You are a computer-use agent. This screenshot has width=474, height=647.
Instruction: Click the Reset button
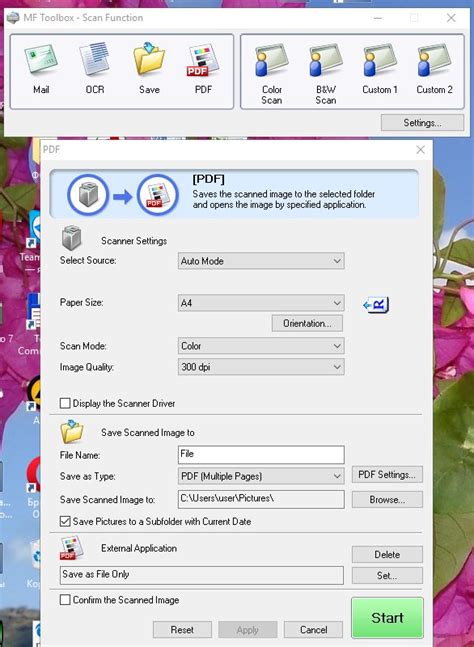click(182, 630)
